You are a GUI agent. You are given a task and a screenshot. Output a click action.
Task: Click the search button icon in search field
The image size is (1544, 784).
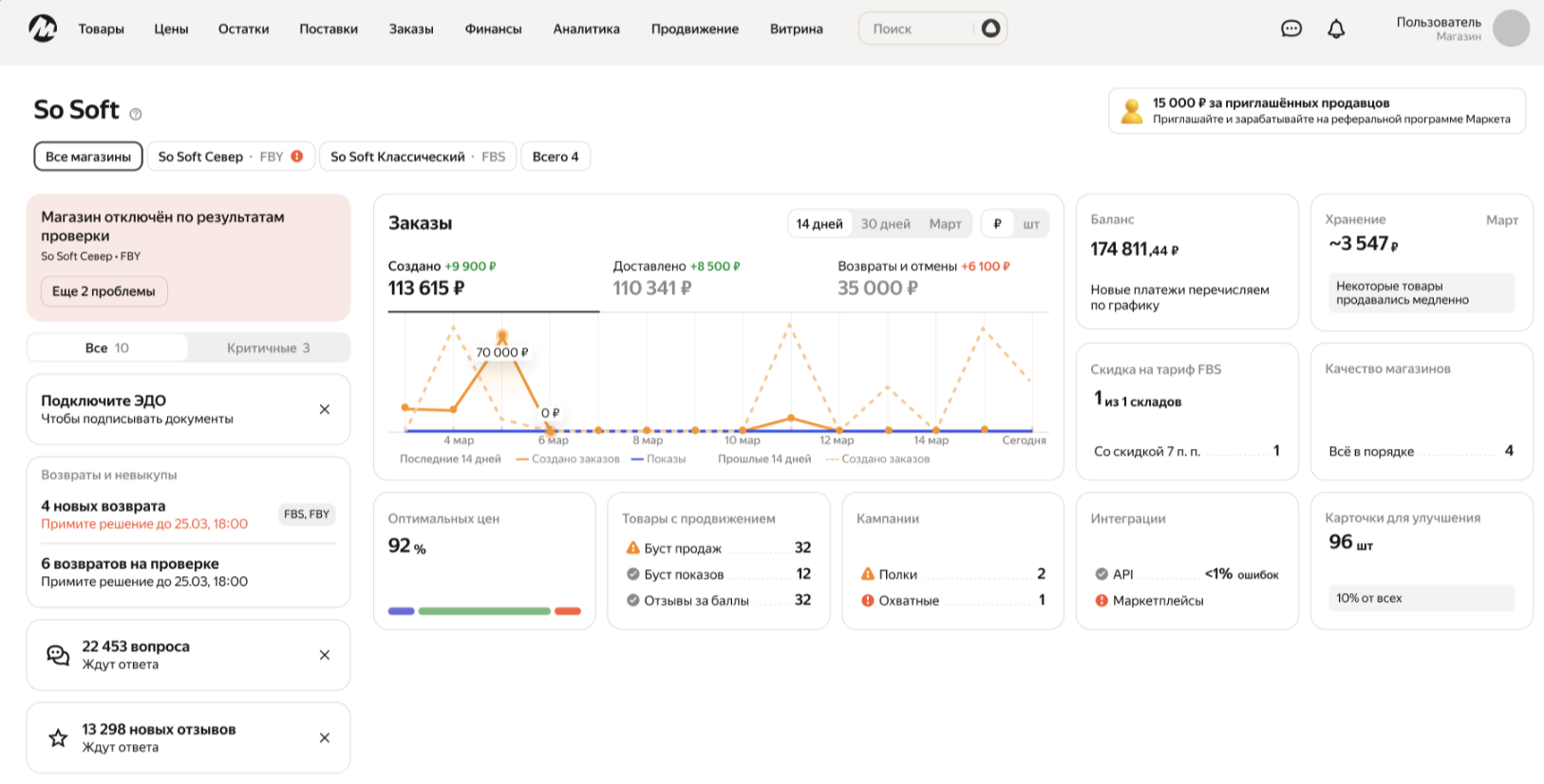click(x=990, y=28)
